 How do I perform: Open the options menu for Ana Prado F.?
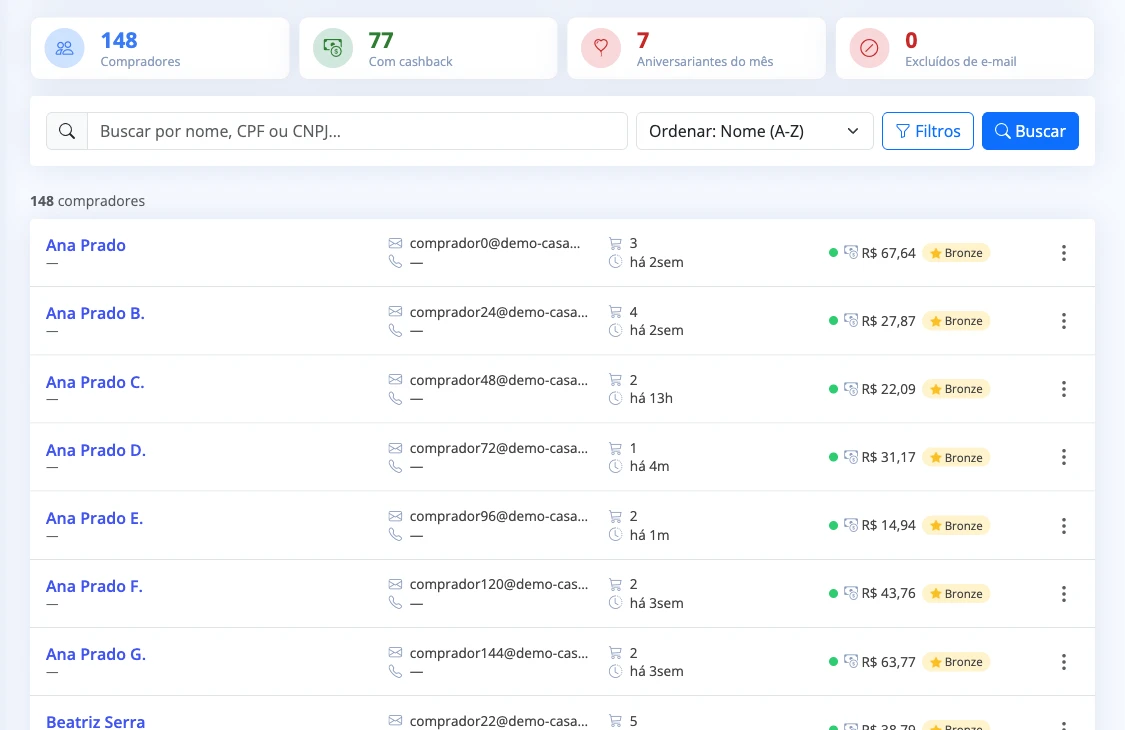[x=1064, y=594]
